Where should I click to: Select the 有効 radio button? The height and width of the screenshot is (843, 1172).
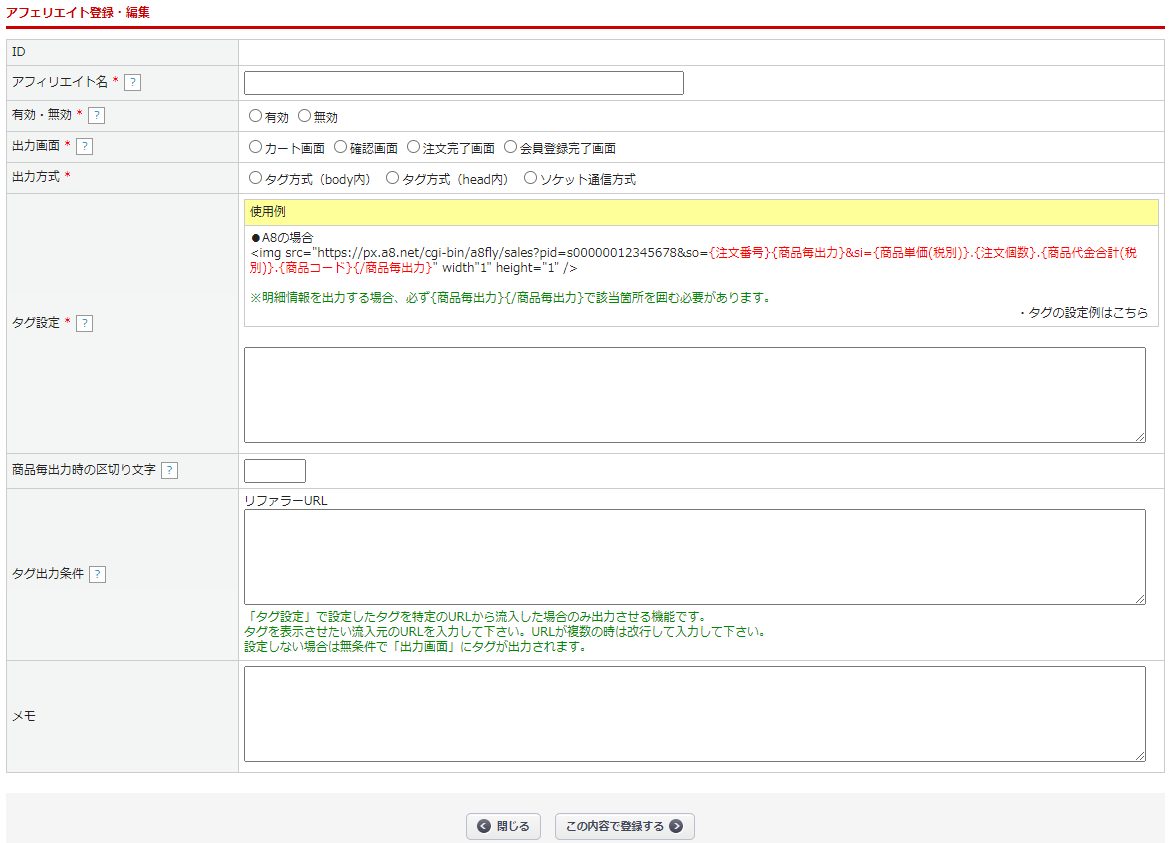tap(256, 116)
